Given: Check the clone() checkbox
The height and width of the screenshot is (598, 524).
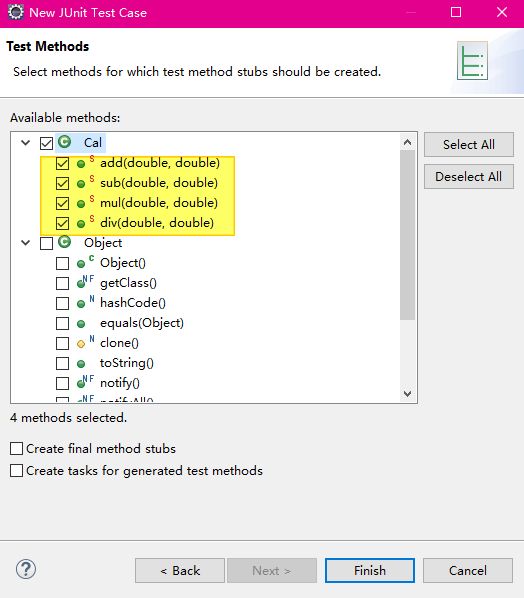Looking at the screenshot, I should tap(62, 343).
